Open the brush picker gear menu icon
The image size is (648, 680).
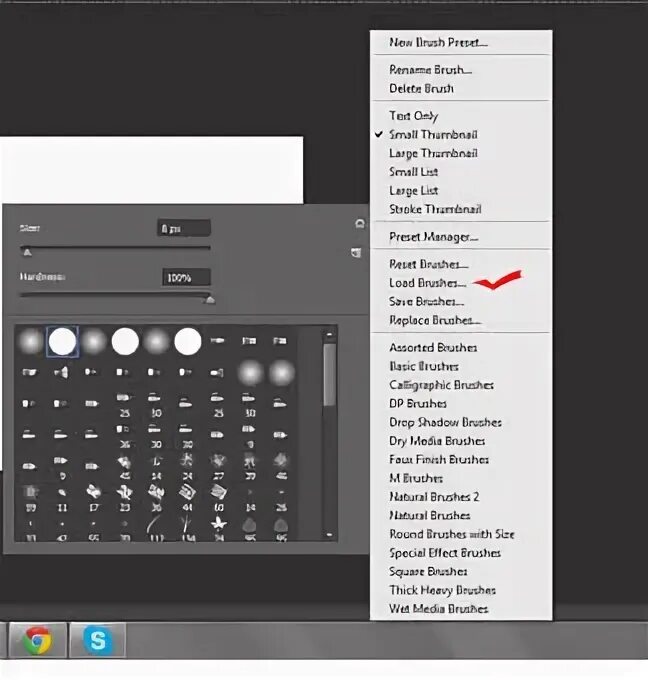[360, 223]
